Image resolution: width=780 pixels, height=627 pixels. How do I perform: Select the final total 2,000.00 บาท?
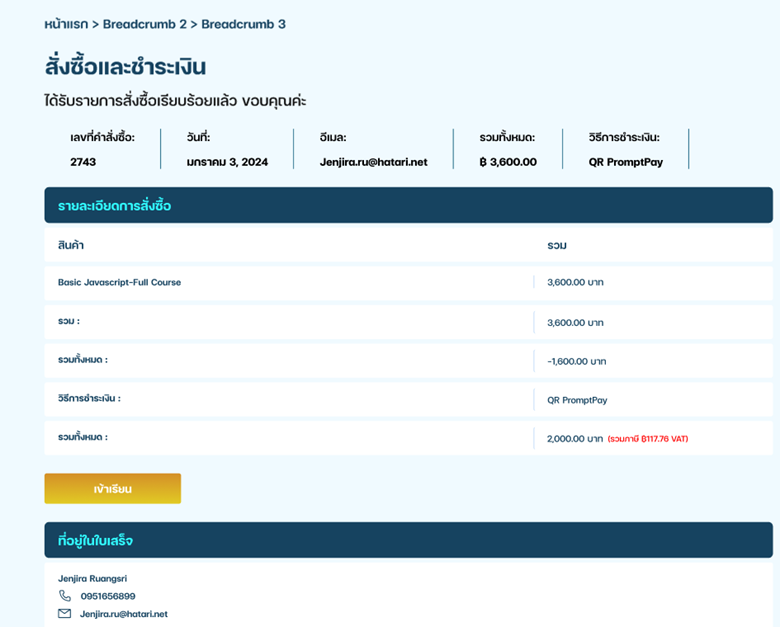tap(575, 438)
